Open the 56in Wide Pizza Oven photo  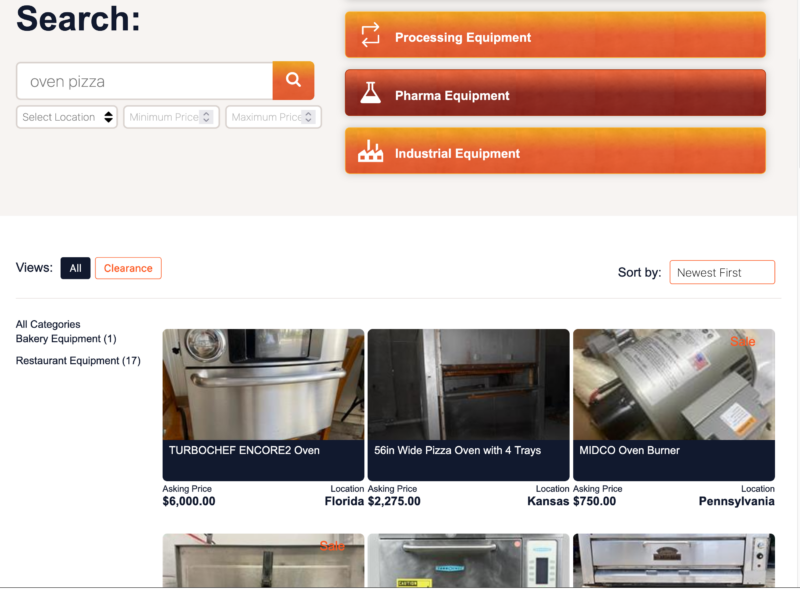point(468,384)
